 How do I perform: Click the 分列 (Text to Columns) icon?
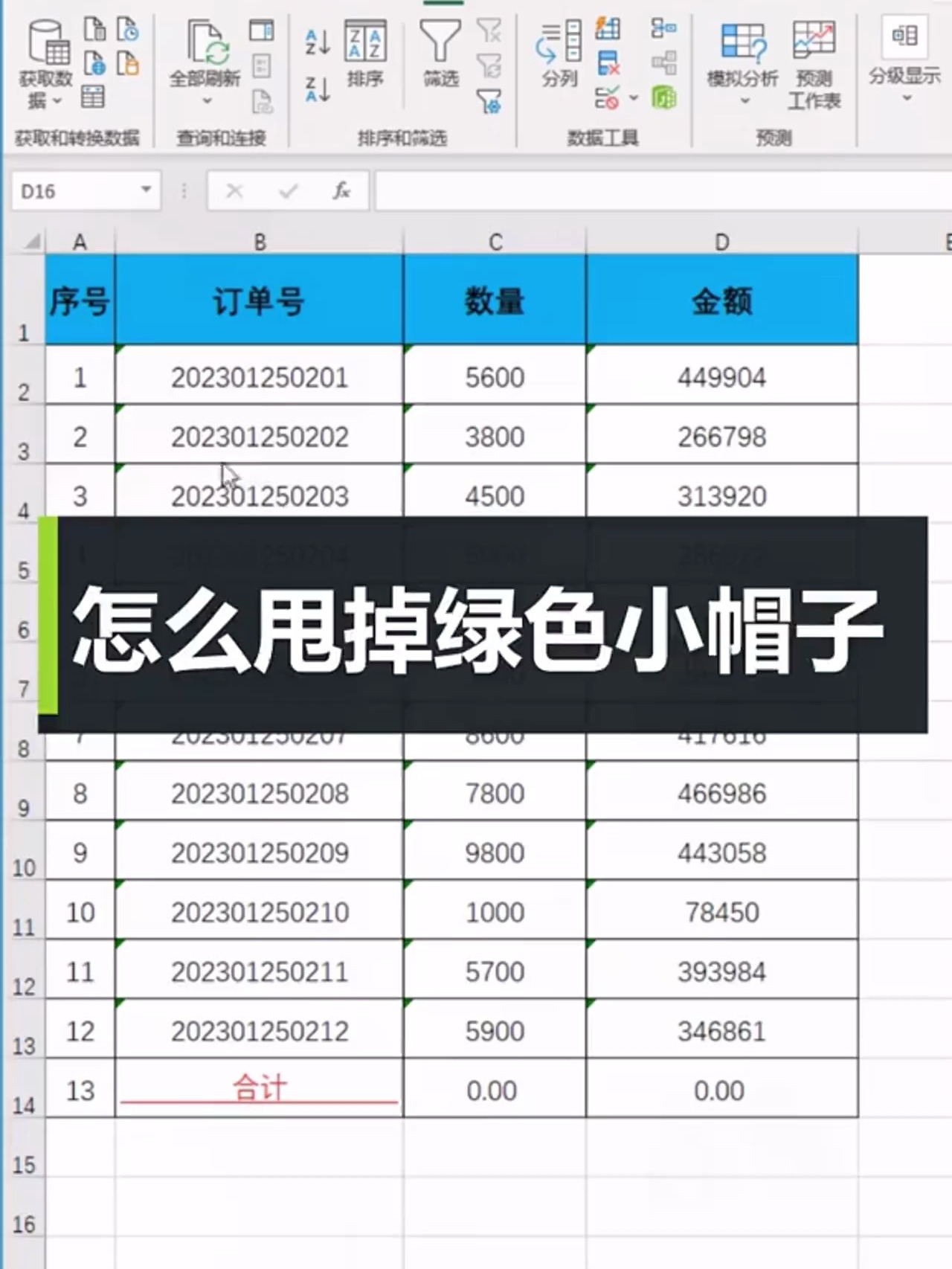[x=559, y=42]
